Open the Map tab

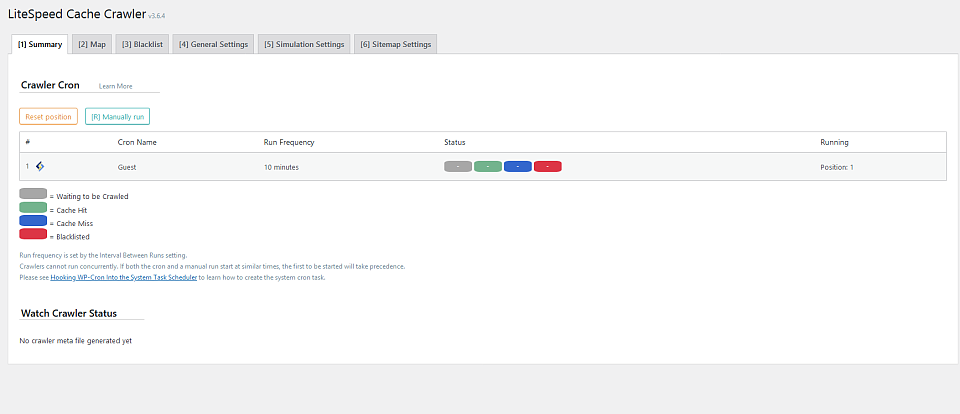coord(92,45)
